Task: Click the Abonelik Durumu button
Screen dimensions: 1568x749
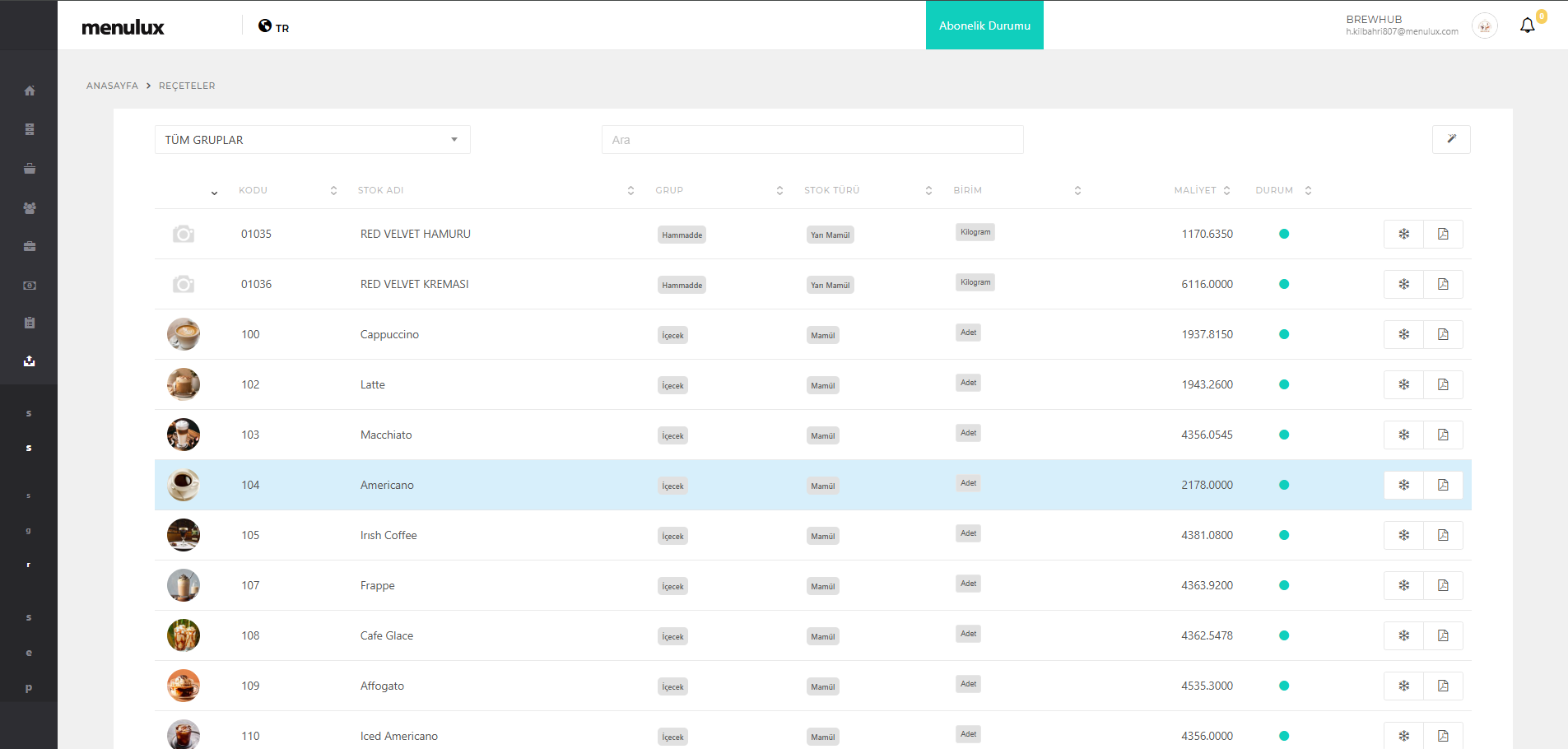Action: point(984,26)
